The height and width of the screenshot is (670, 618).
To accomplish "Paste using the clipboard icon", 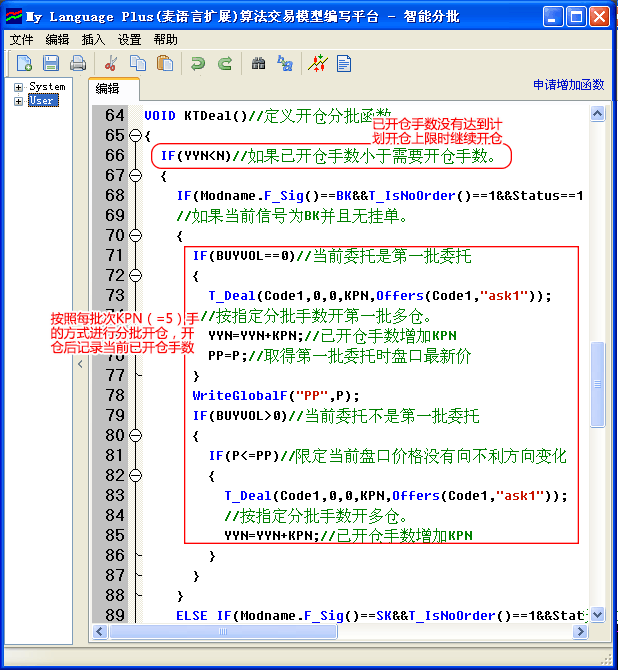I will [x=165, y=64].
